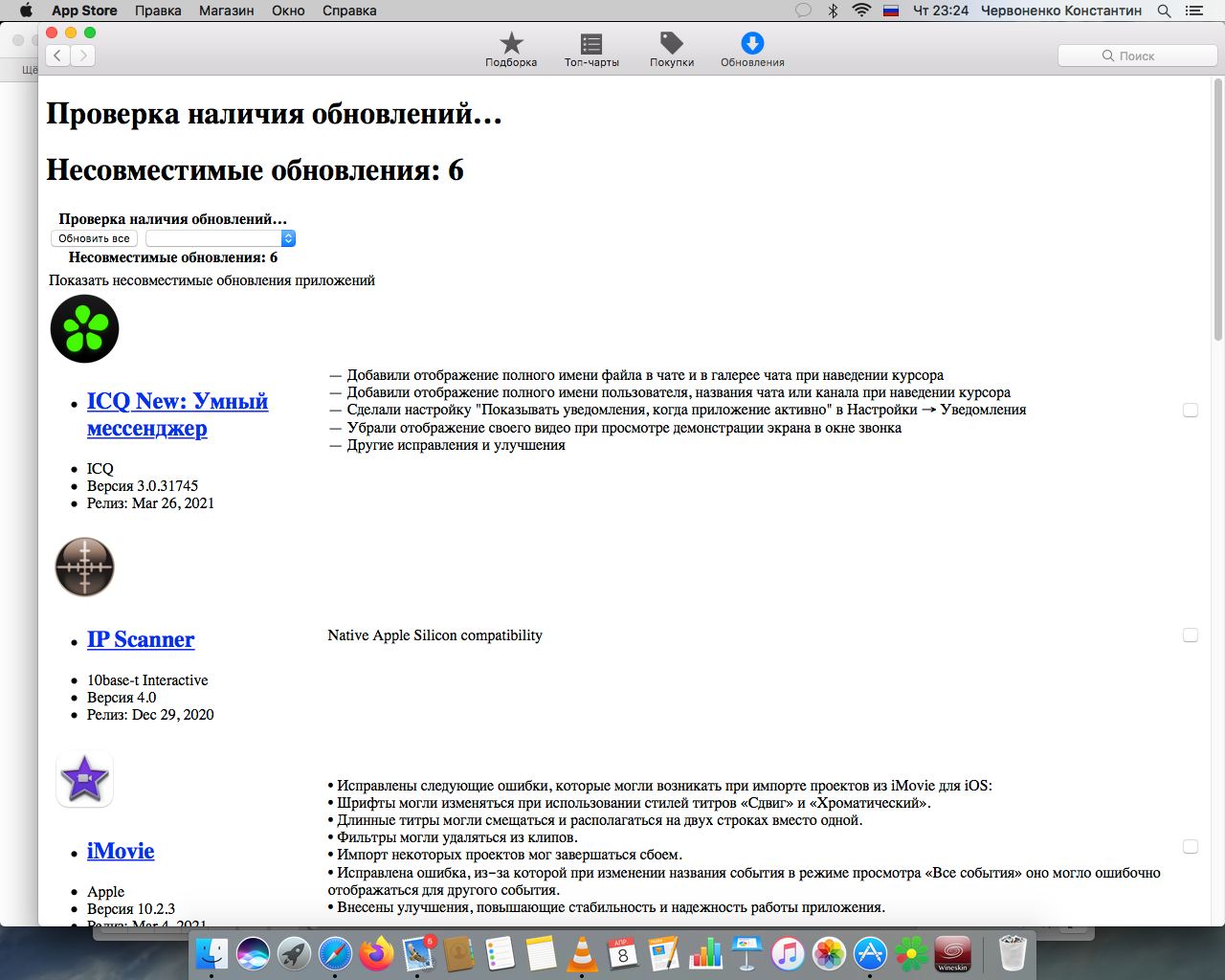This screenshot has height=980, width=1225.
Task: Open the Правка menu
Action: click(x=158, y=11)
